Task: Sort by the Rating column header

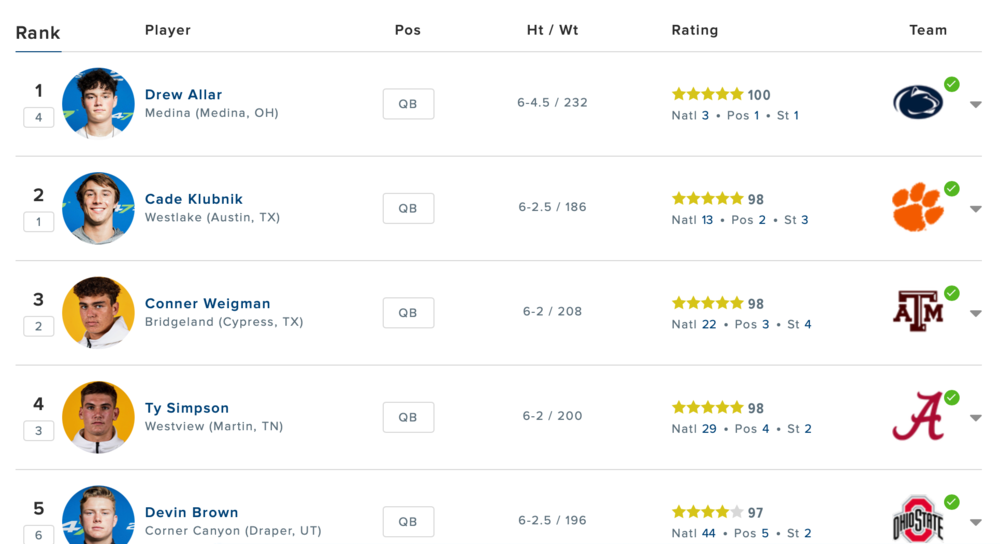Action: tap(695, 30)
